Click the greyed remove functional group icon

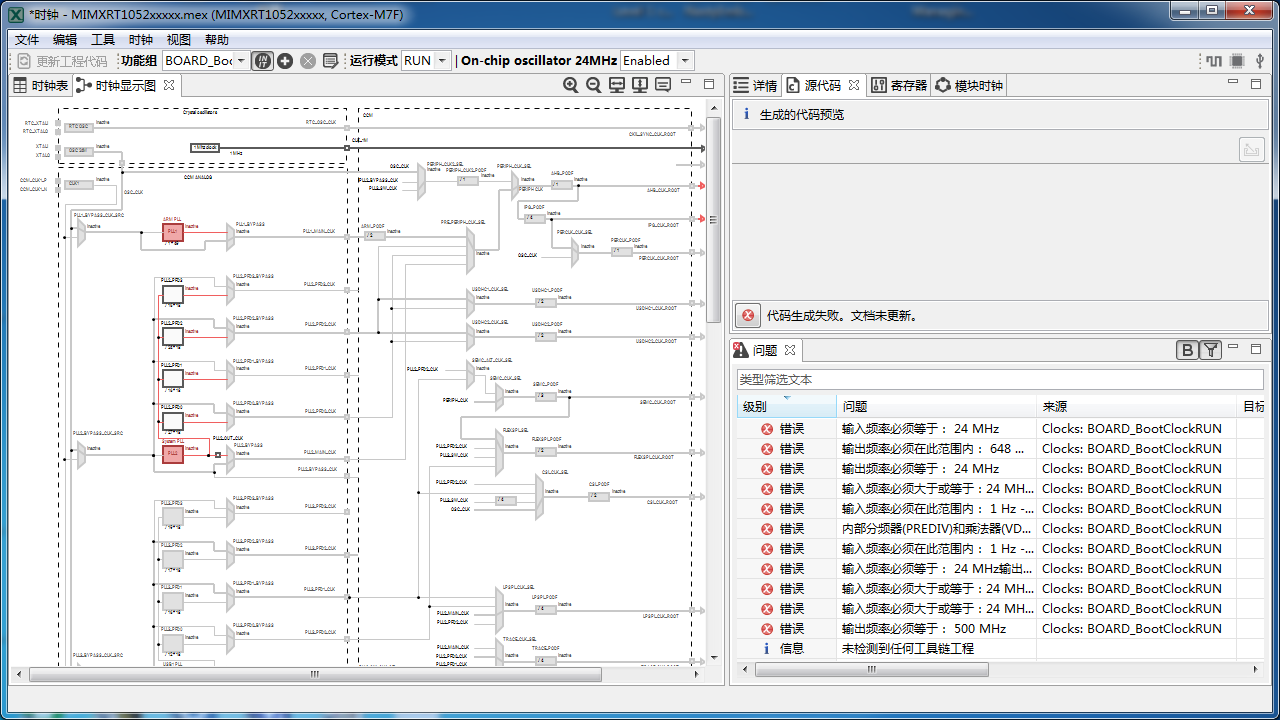308,61
